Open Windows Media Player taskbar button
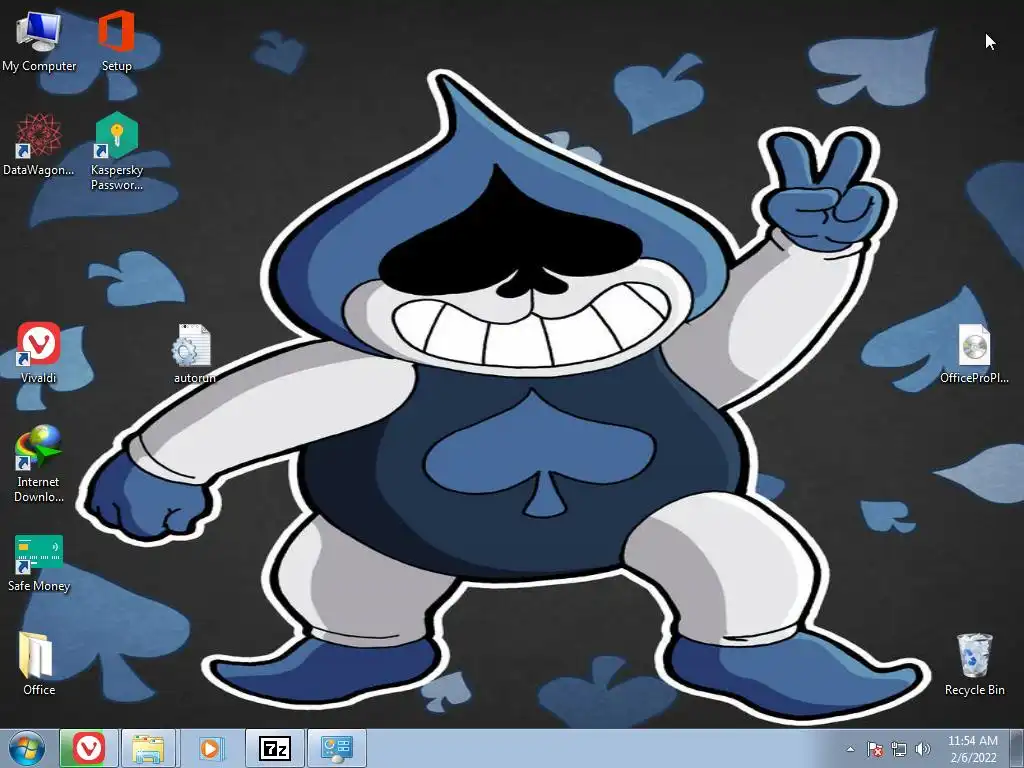The height and width of the screenshot is (768, 1024). 210,748
